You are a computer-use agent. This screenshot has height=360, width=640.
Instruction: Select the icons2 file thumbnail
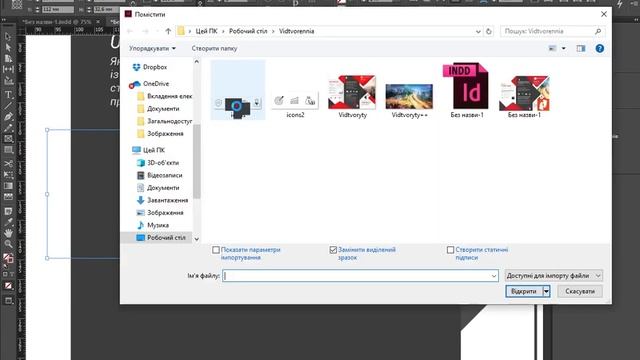point(295,102)
